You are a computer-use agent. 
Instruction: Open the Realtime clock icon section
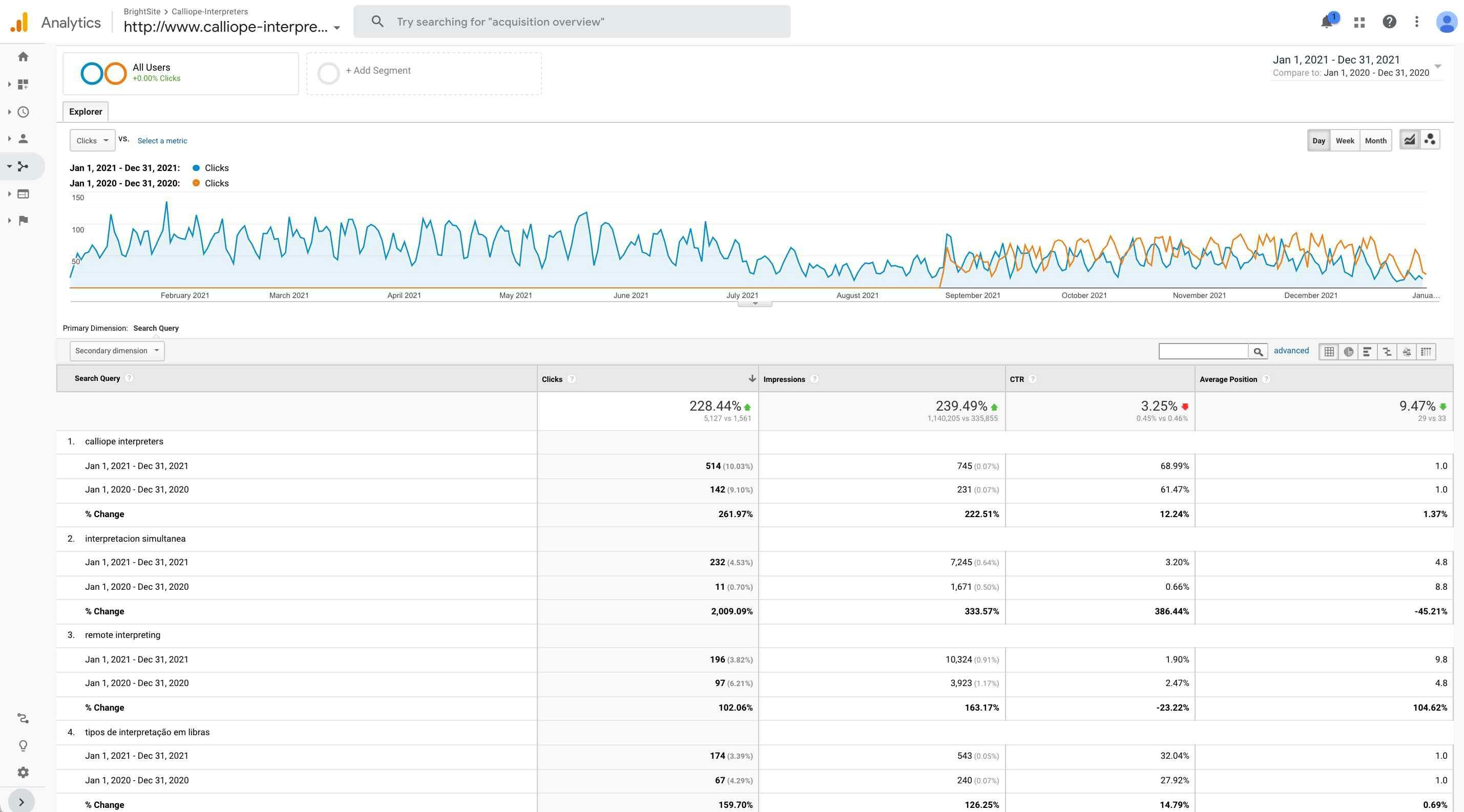click(23, 112)
